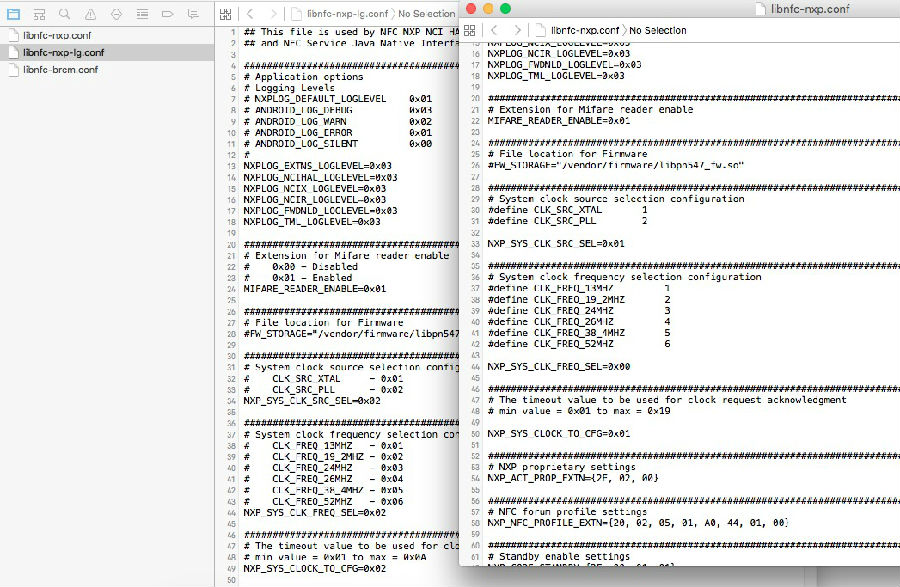Select libnfc-nxp-lg.conf in file list

63,52
